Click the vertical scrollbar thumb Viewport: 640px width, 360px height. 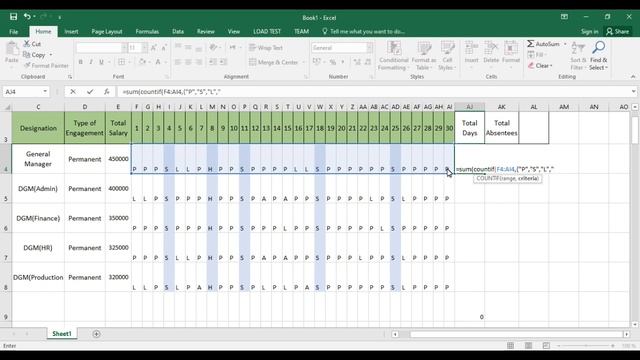(635, 129)
